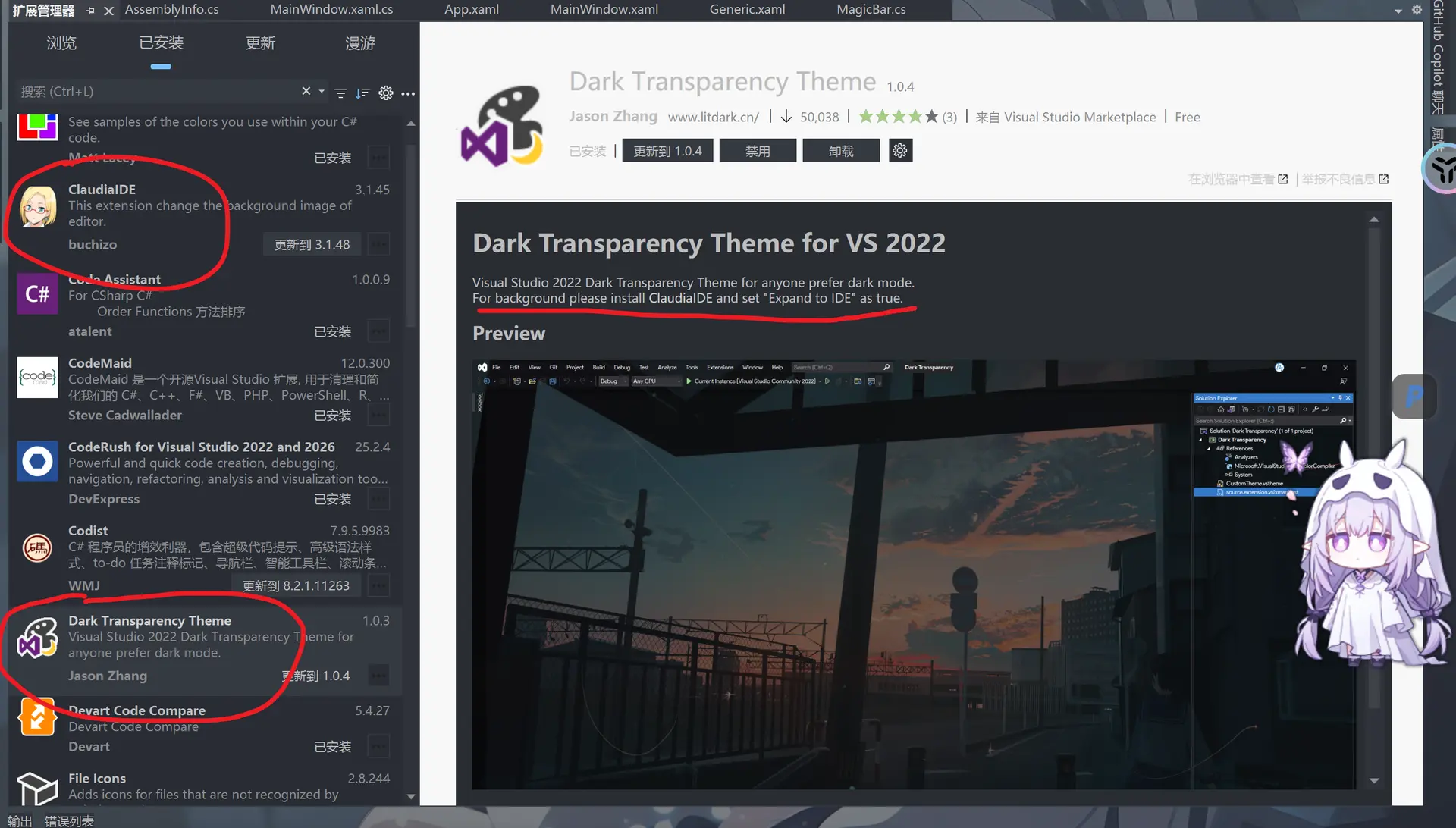
Task: Open the GitHub Copilot 聊天 side tab
Action: pyautogui.click(x=1438, y=58)
